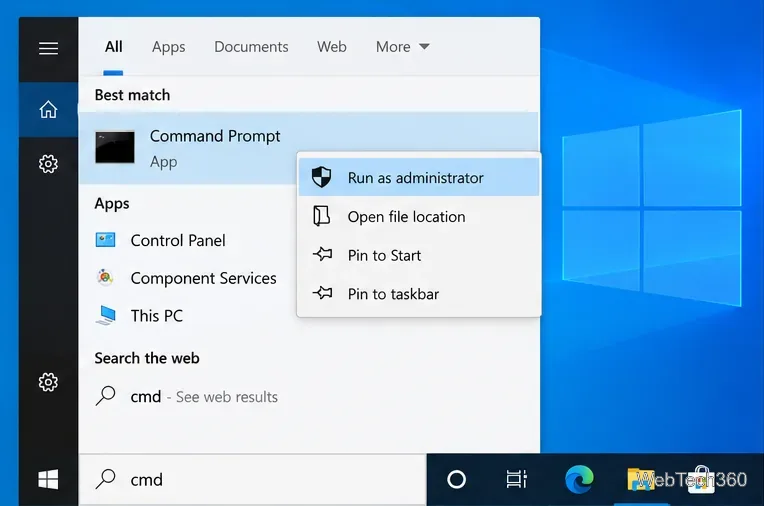The height and width of the screenshot is (506, 764).
Task: Open the Command Prompt app icon
Action: click(115, 147)
